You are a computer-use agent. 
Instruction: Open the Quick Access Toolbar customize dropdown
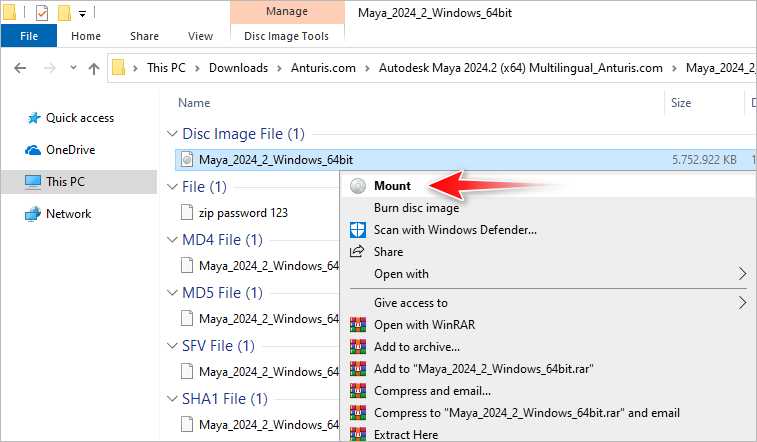point(82,14)
